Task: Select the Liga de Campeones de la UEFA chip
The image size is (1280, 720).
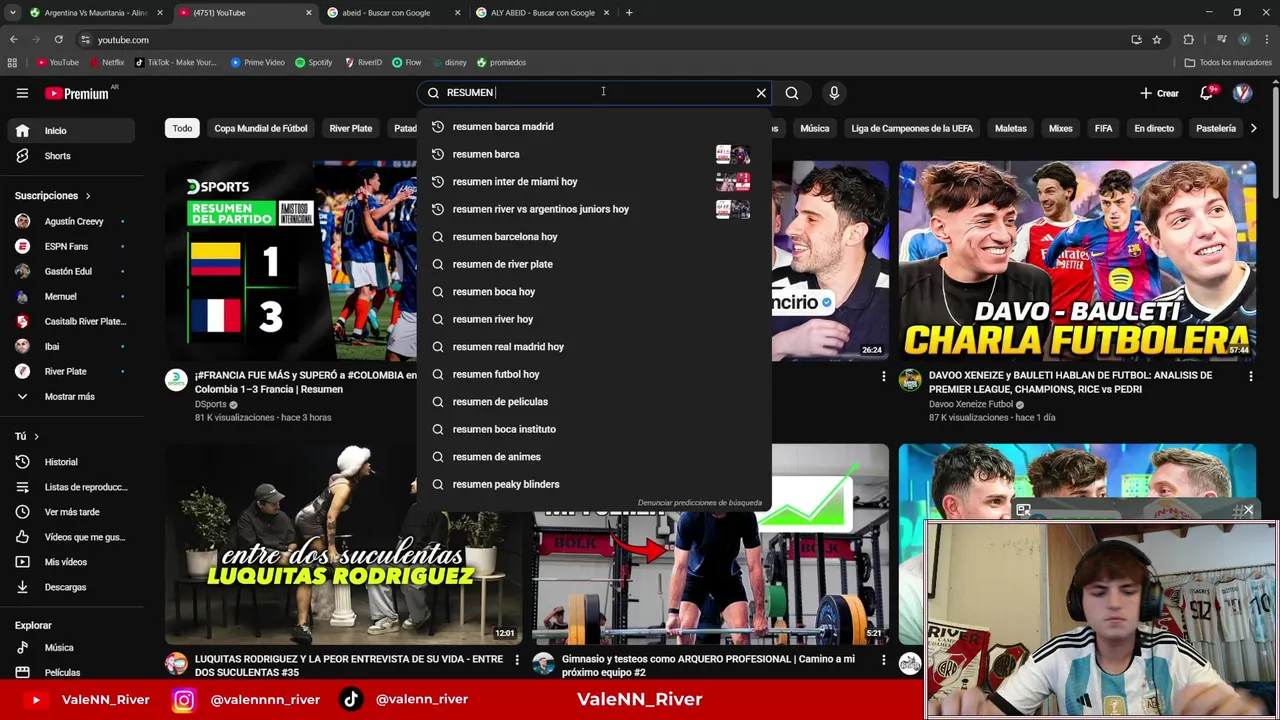Action: tap(912, 128)
